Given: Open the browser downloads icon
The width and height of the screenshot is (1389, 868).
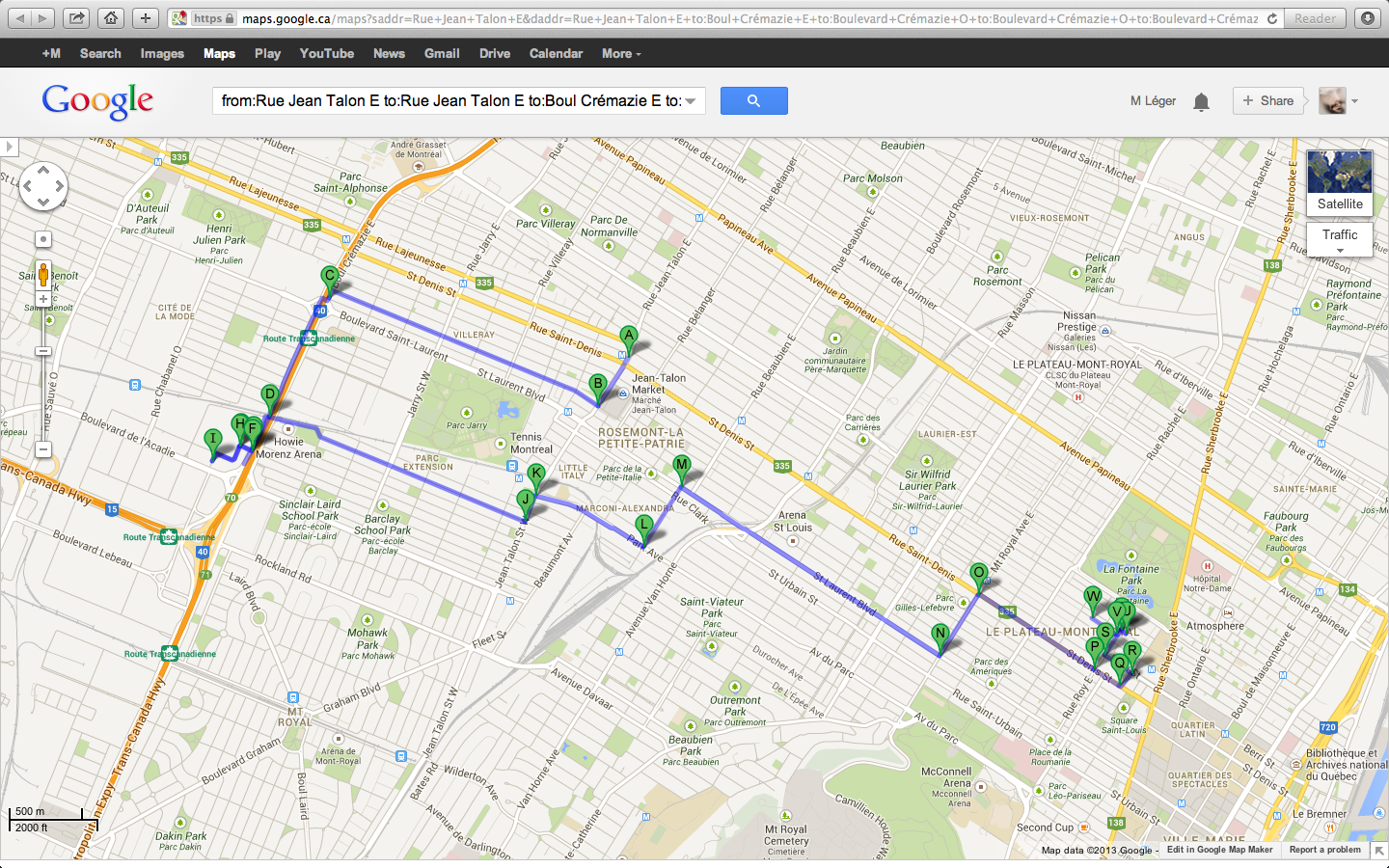Looking at the screenshot, I should pyautogui.click(x=1368, y=18).
